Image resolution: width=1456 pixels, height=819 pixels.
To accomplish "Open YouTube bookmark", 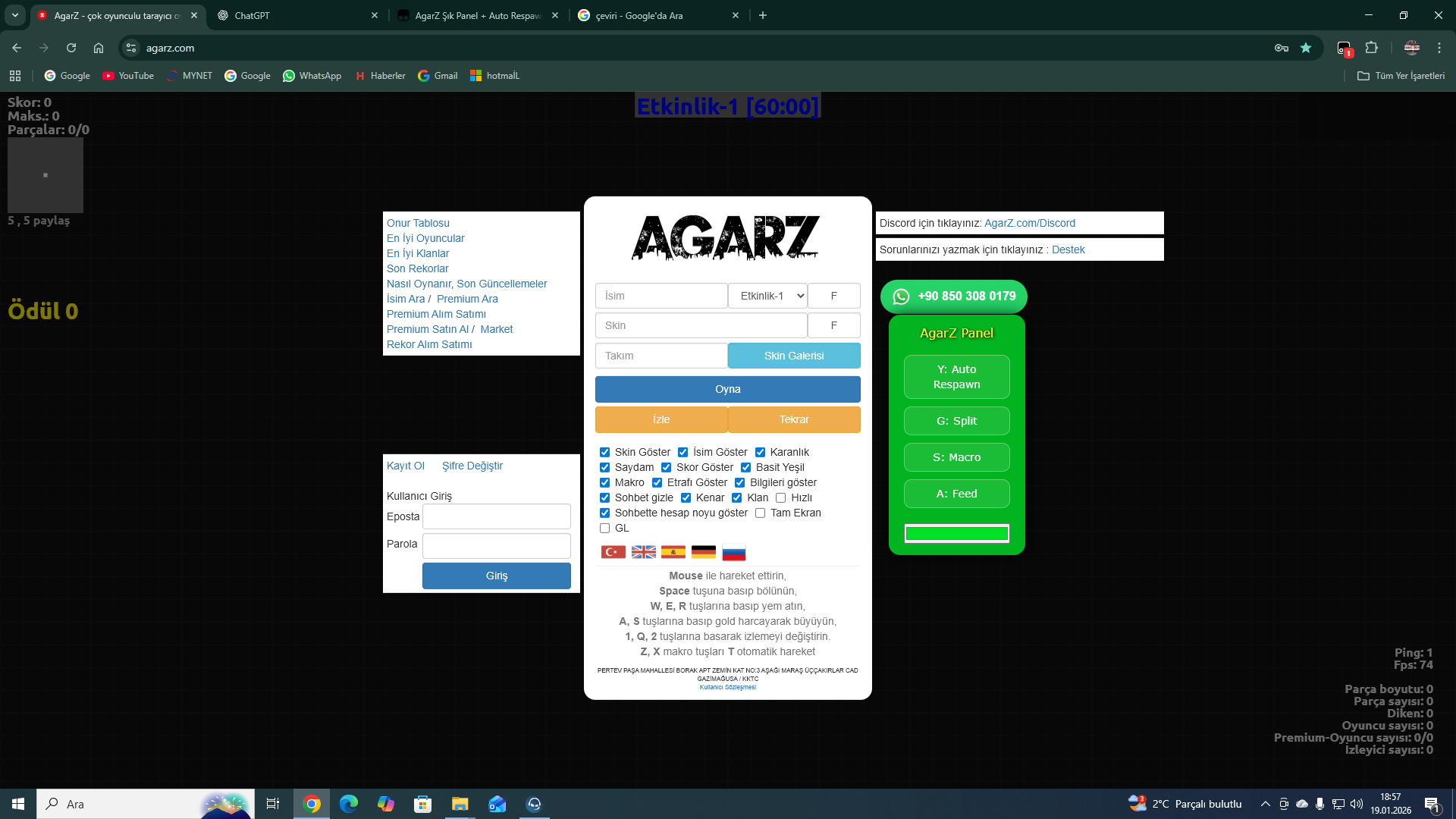I will click(x=128, y=76).
